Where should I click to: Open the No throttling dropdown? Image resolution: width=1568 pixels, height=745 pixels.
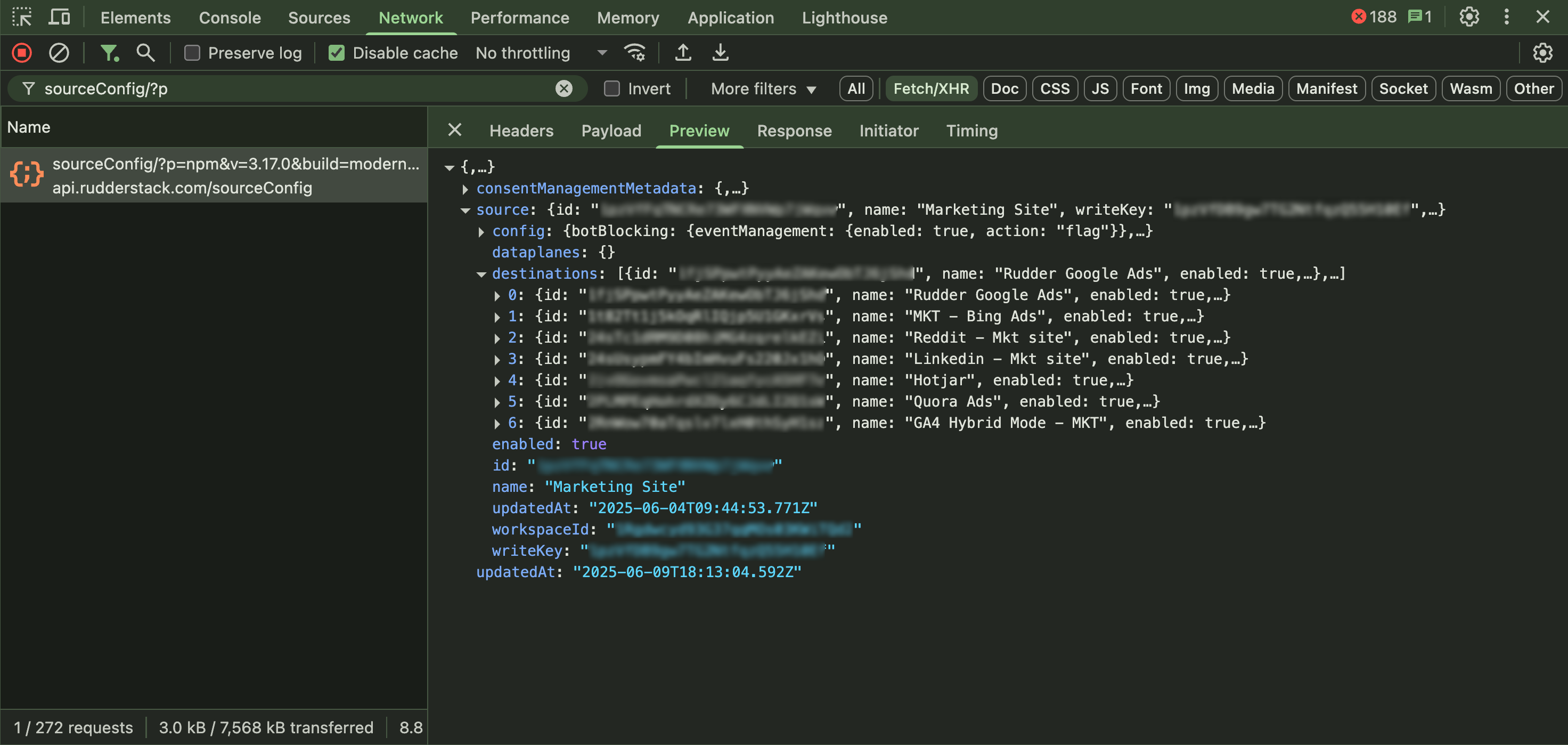click(541, 53)
